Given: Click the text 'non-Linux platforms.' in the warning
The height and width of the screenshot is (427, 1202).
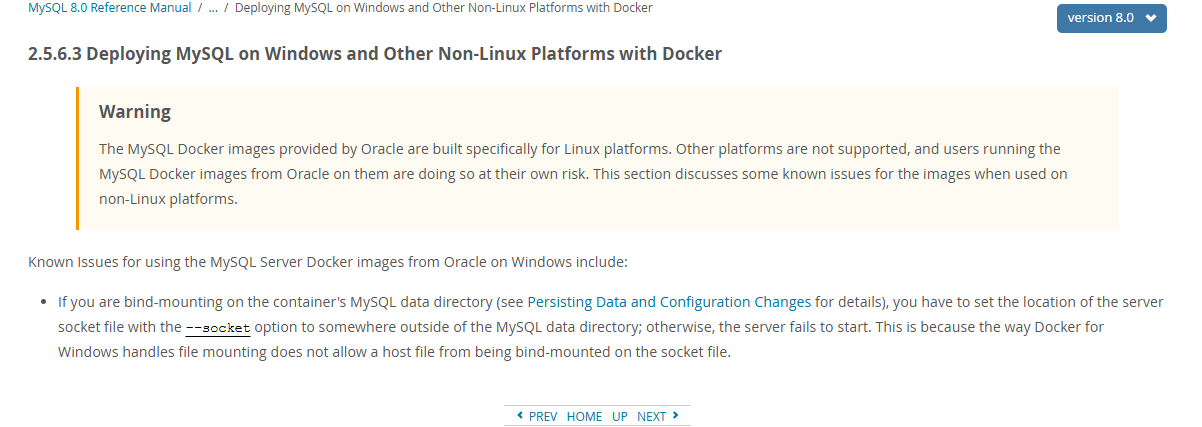Looking at the screenshot, I should [x=168, y=198].
